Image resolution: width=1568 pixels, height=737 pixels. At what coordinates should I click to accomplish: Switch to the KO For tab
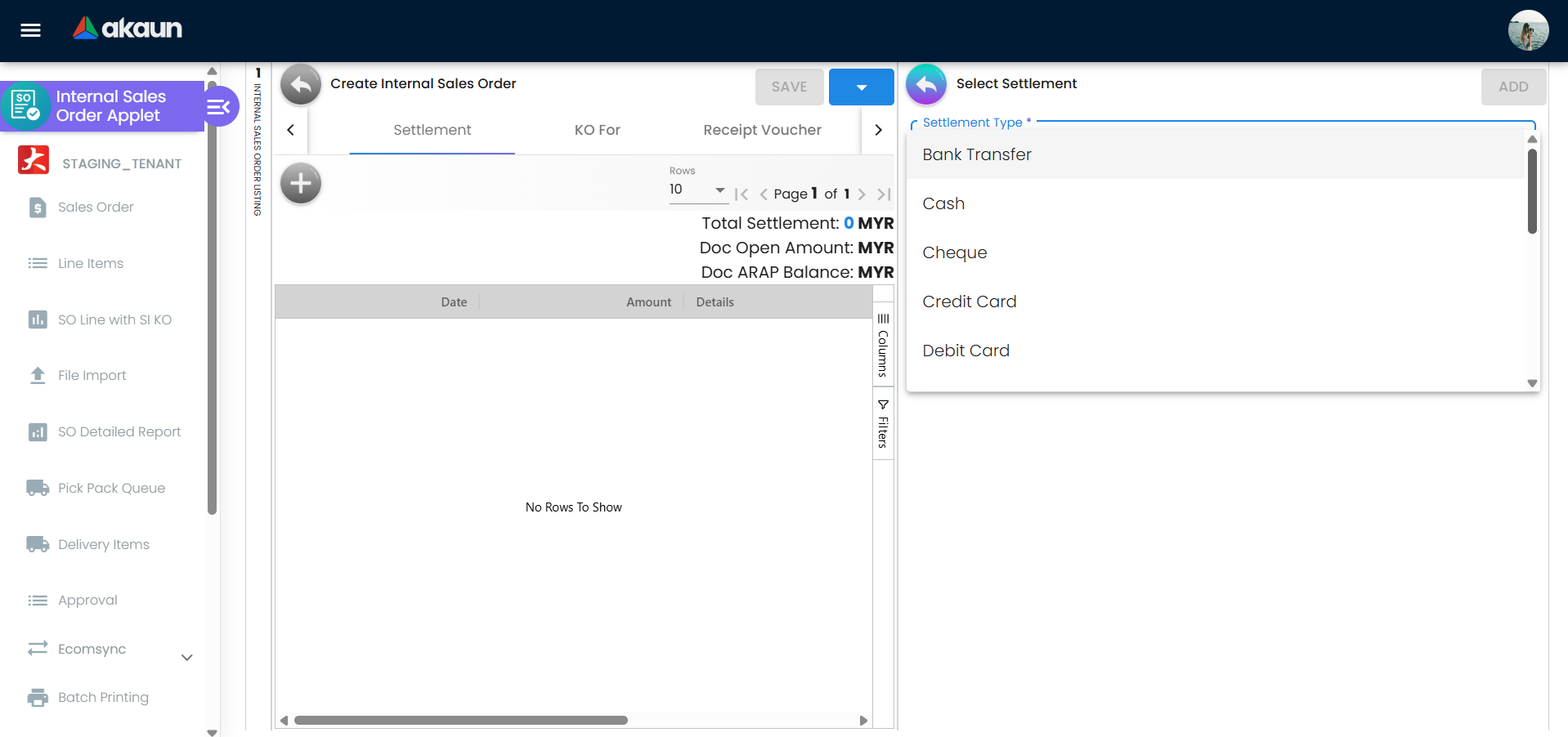[597, 130]
